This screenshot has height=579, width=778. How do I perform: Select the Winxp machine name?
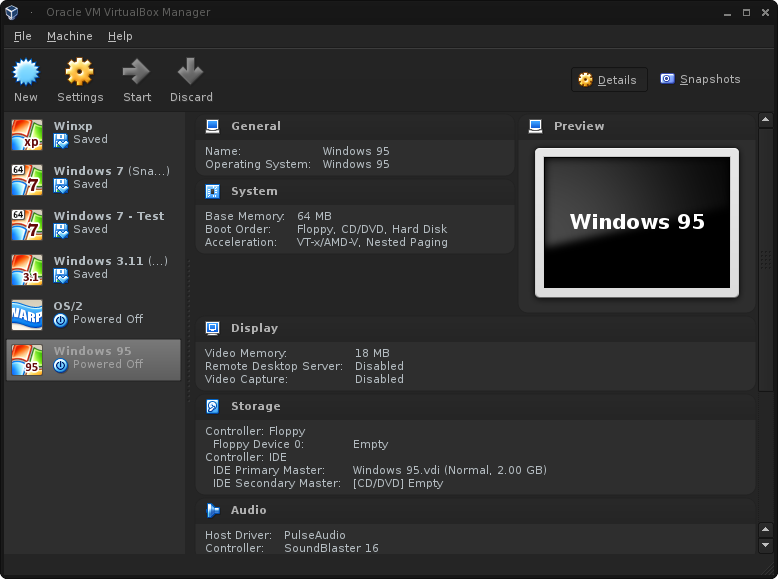[x=73, y=126]
